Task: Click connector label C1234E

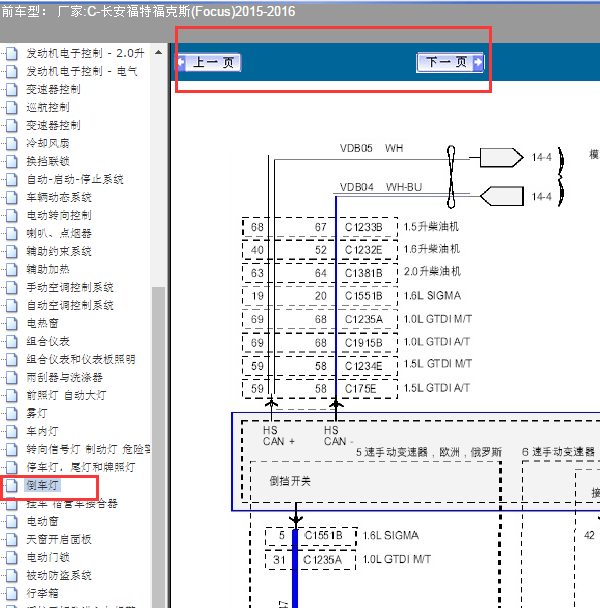Action: pos(364,366)
